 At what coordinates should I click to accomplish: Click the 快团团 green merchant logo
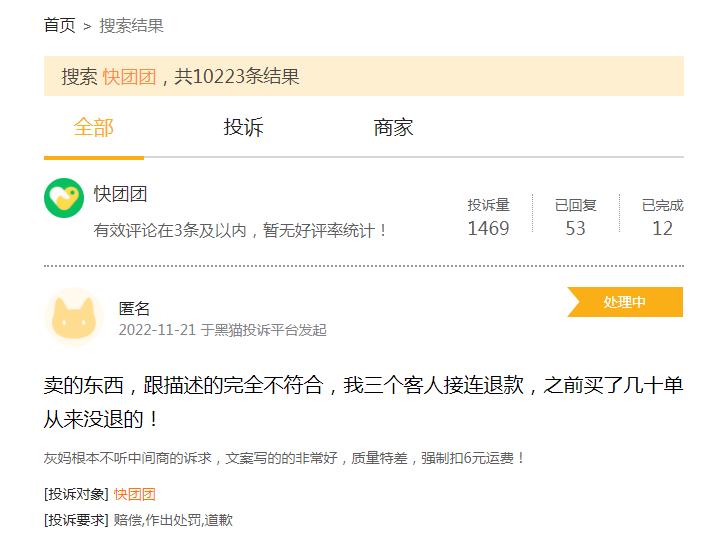click(x=64, y=198)
